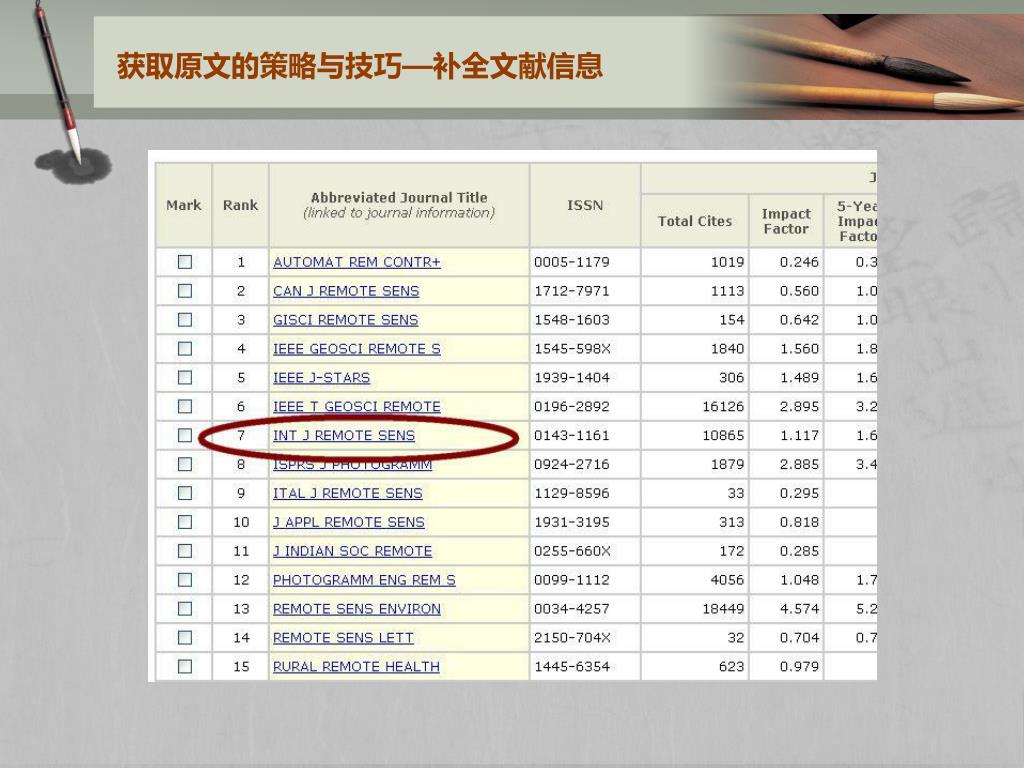Open the CAN J REMOTE SENS link
The width and height of the screenshot is (1024, 768).
click(346, 291)
